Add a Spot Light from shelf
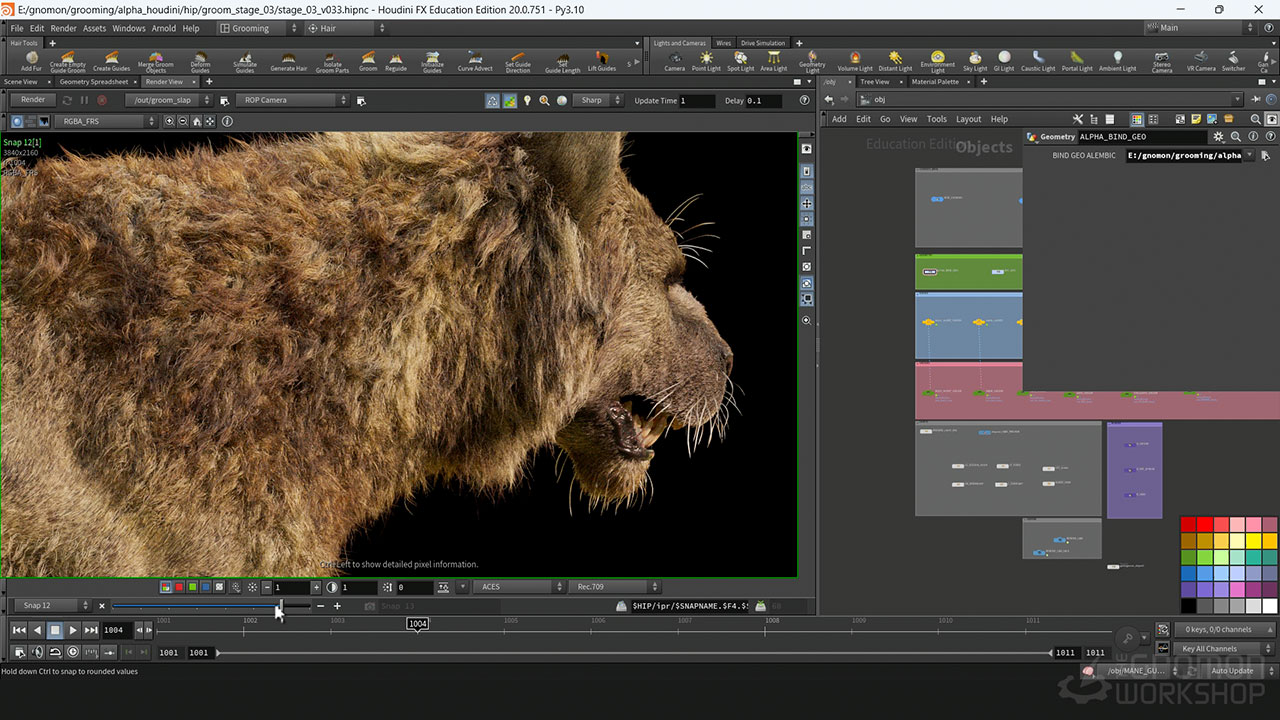The image size is (1280, 720). click(740, 61)
